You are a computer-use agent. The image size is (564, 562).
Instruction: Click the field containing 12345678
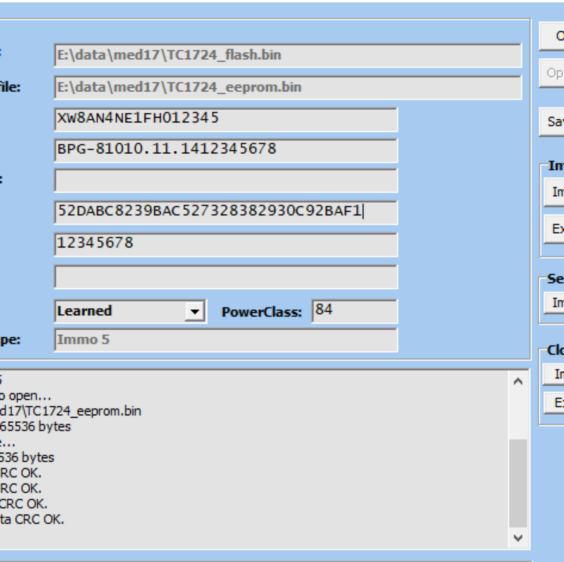[x=226, y=244]
